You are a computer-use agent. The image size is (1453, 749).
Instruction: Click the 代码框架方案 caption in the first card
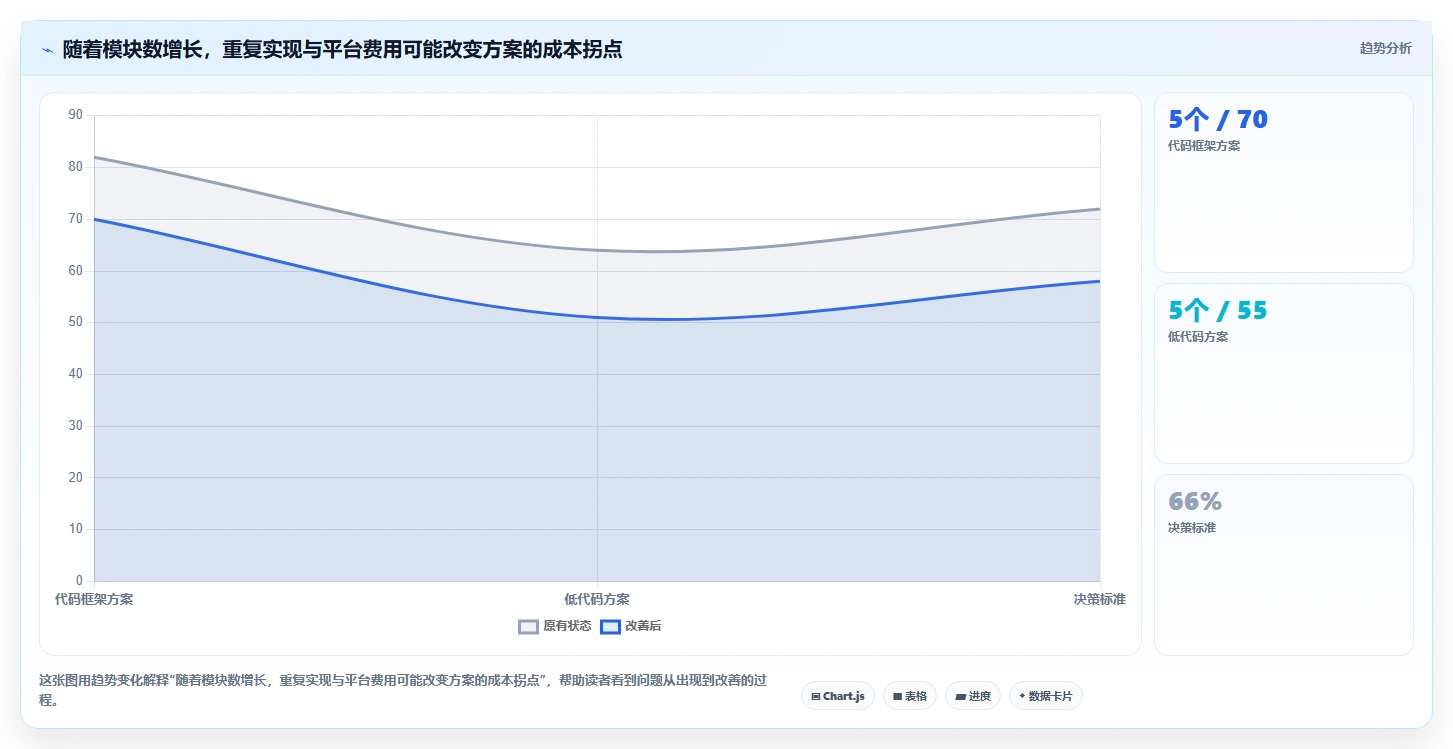click(x=1204, y=146)
